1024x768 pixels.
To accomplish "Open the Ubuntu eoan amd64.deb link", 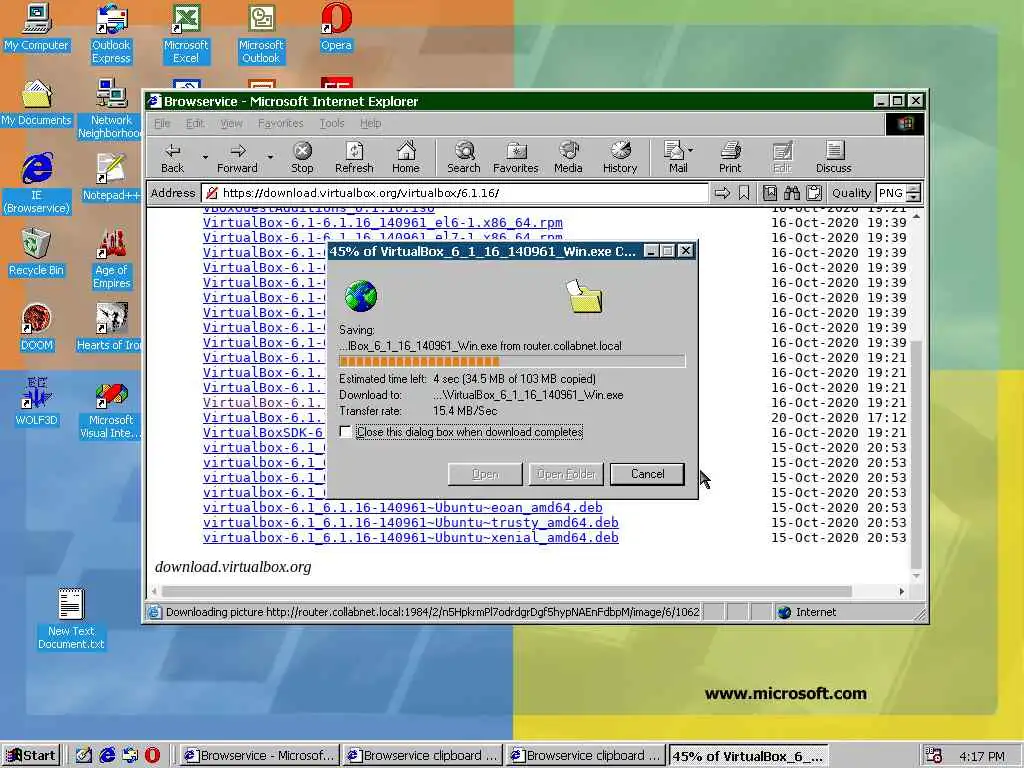I will click(x=402, y=507).
